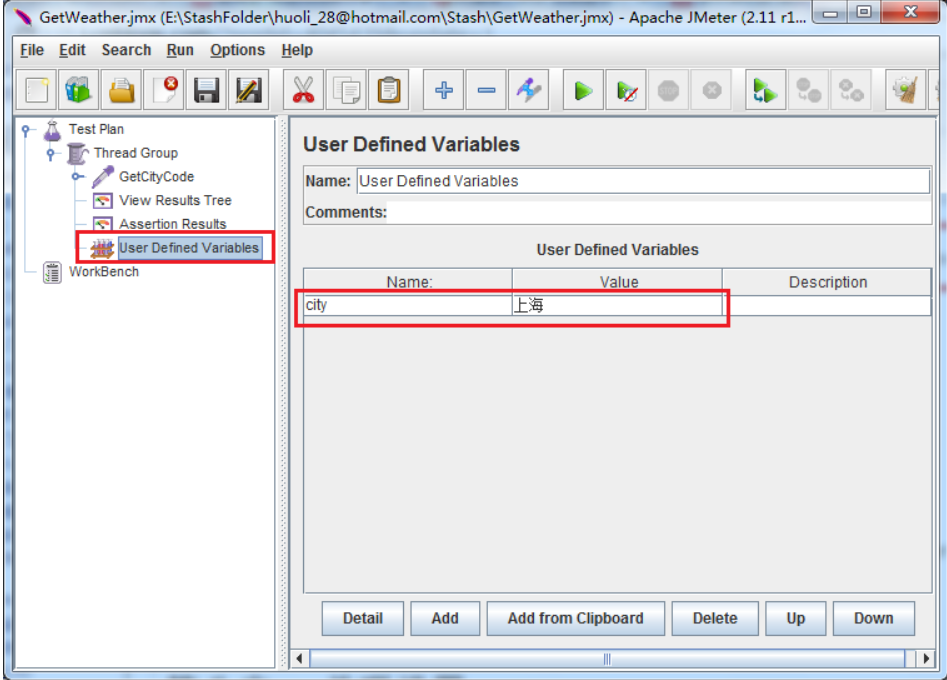Click the Paste clipboard icon

click(388, 91)
